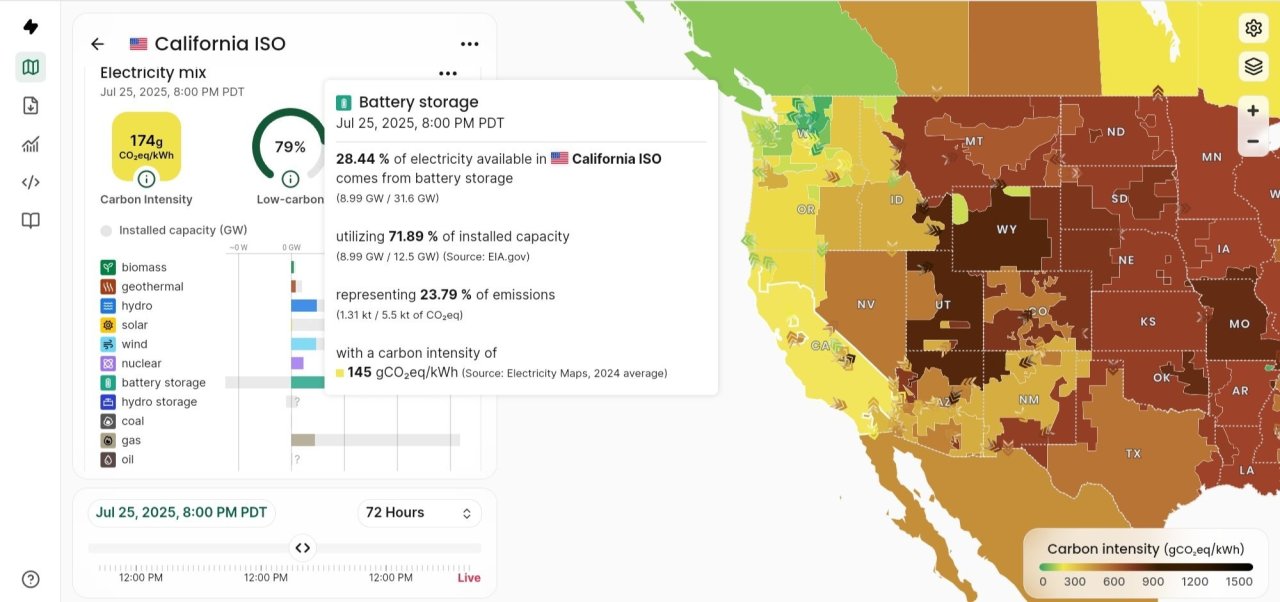Image resolution: width=1280 pixels, height=602 pixels.
Task: Jump to Live on the timeline
Action: 469,578
